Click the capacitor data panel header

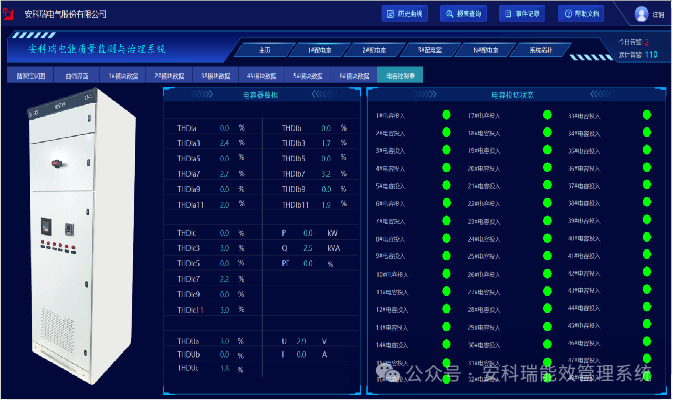pyautogui.click(x=261, y=95)
